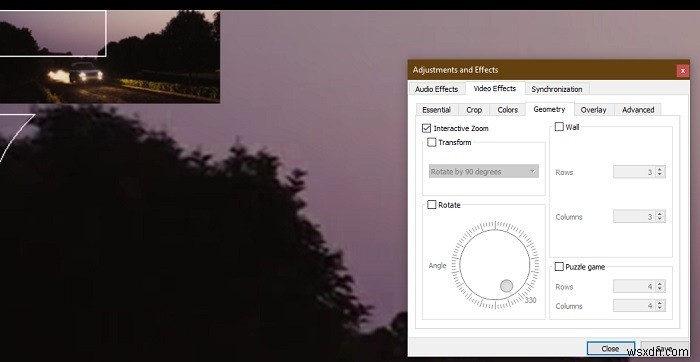
Task: Click the Puzzle game Columns value field
Action: (x=634, y=306)
